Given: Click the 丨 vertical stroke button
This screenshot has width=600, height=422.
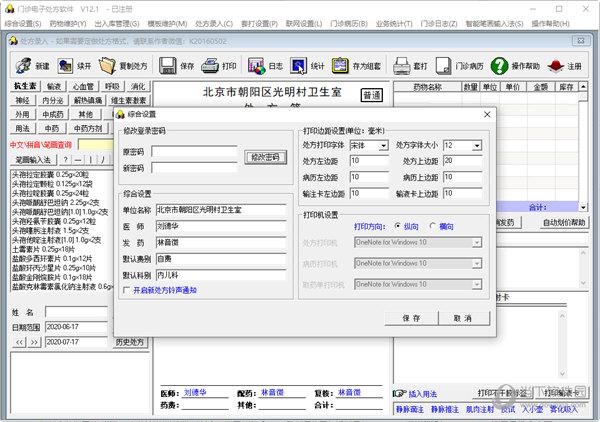Looking at the screenshot, I should coord(91,160).
